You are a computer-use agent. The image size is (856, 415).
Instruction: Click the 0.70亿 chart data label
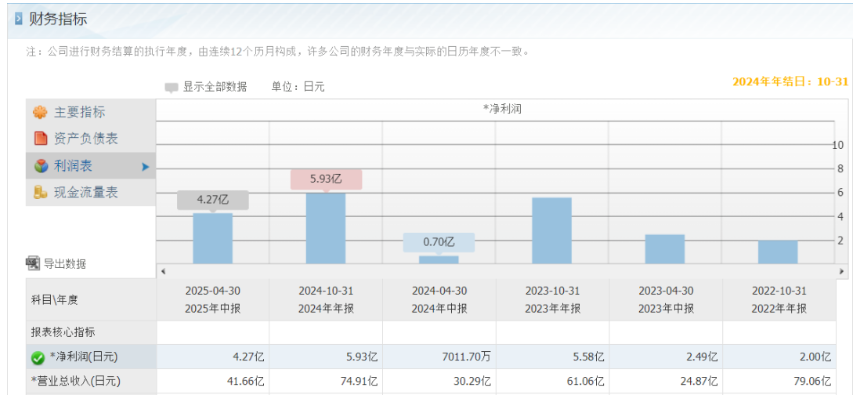[x=439, y=242]
